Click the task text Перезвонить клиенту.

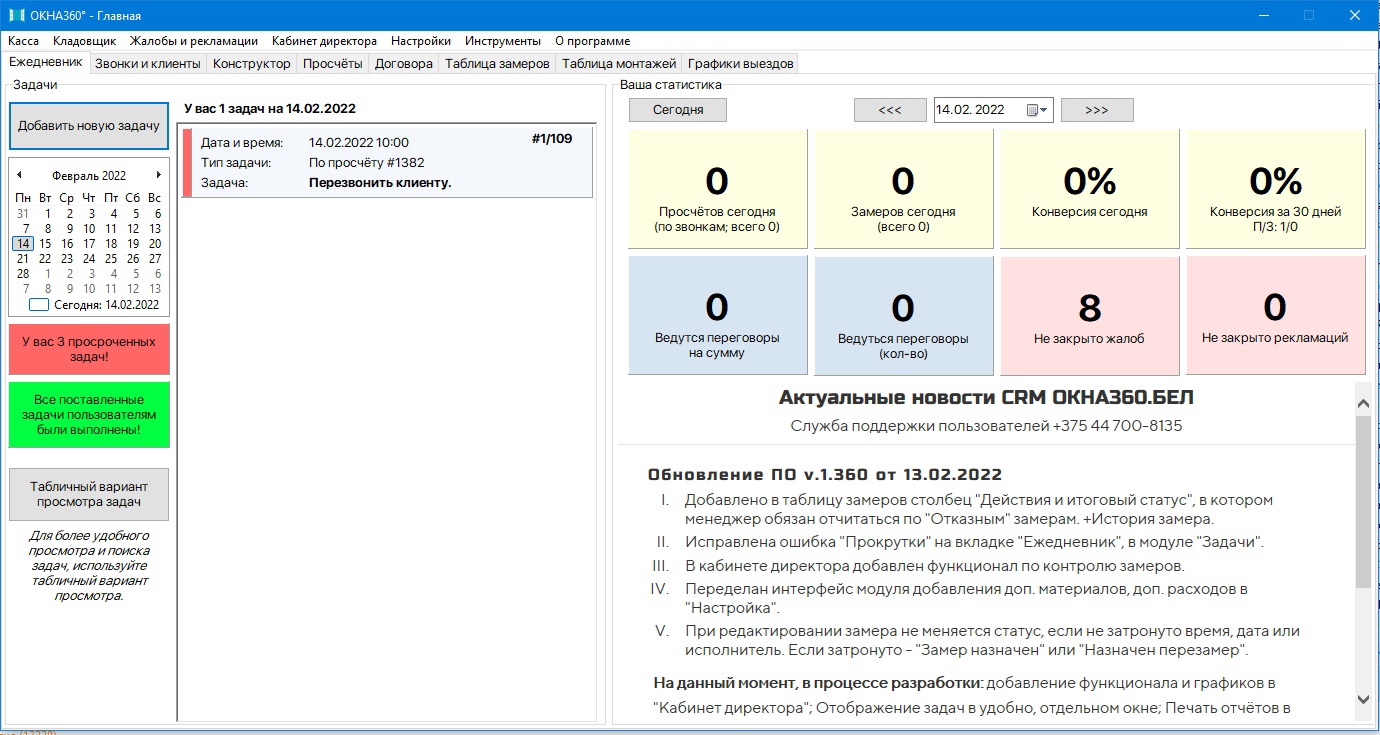[x=381, y=183]
